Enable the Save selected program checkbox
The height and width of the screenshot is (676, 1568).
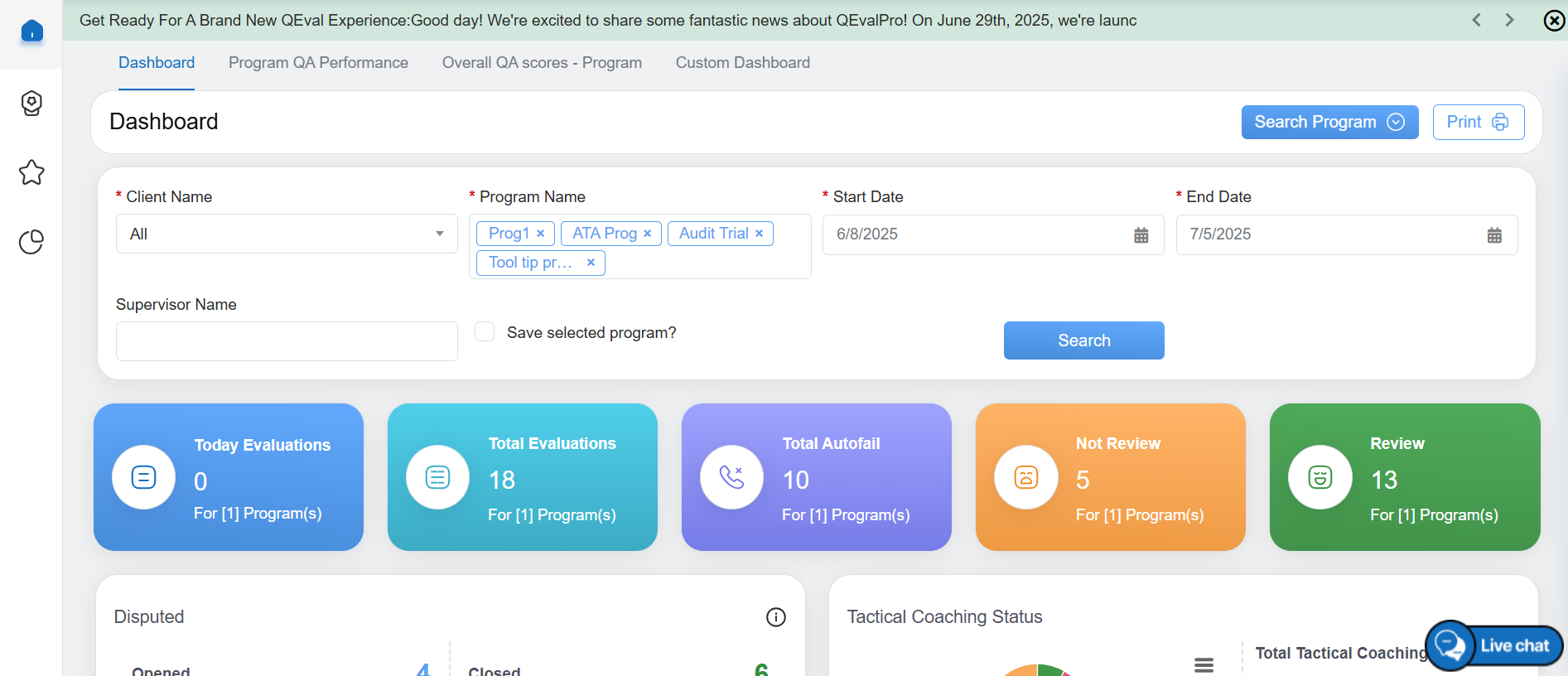(x=485, y=332)
